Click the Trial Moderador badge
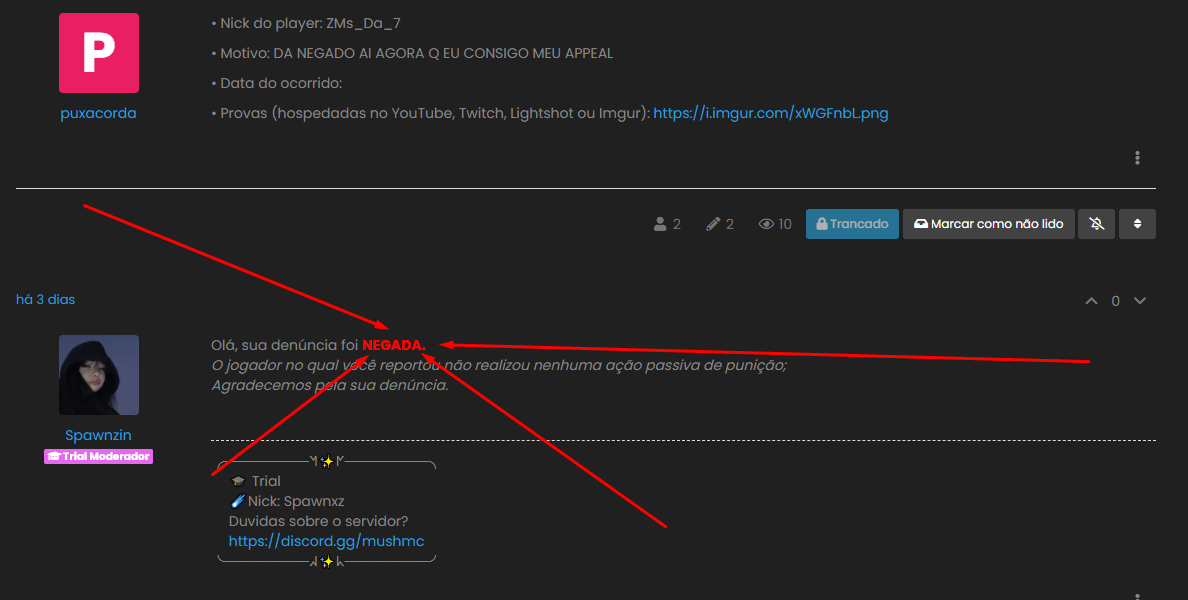1188x600 pixels. pos(98,456)
